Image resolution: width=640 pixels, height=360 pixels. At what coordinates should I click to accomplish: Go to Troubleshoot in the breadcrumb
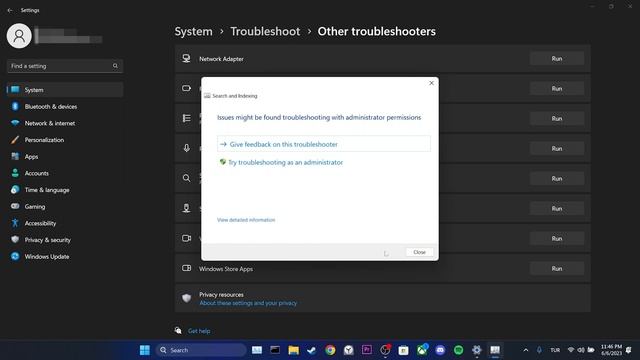tap(265, 31)
